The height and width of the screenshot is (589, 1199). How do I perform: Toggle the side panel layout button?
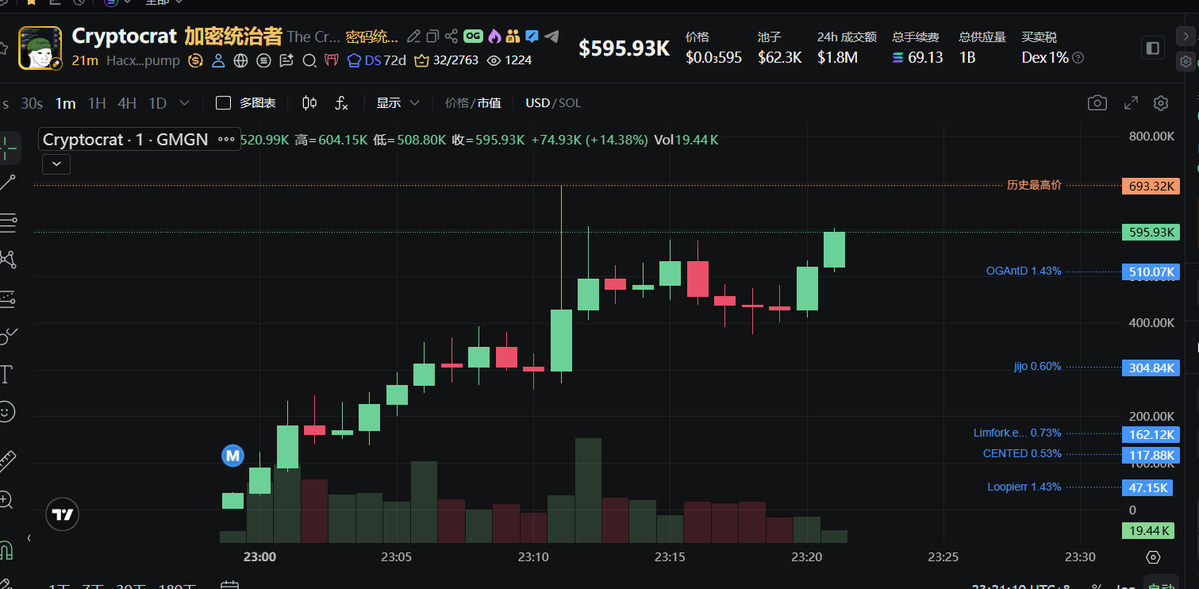pos(1152,48)
